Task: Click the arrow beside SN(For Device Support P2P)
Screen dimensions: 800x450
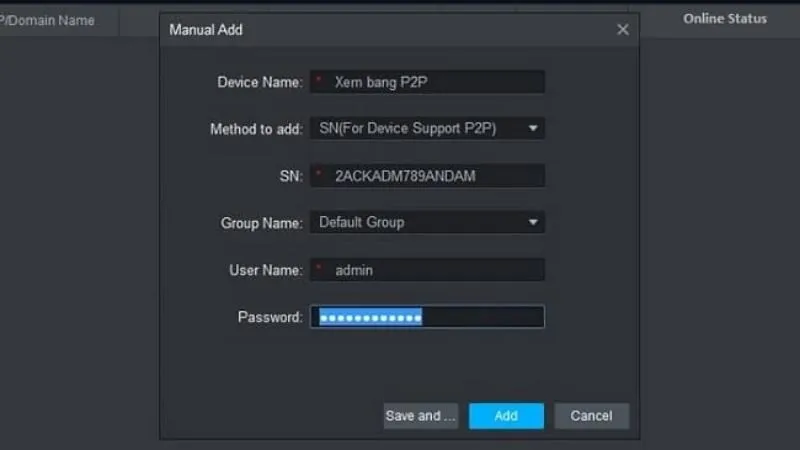Action: coord(533,129)
